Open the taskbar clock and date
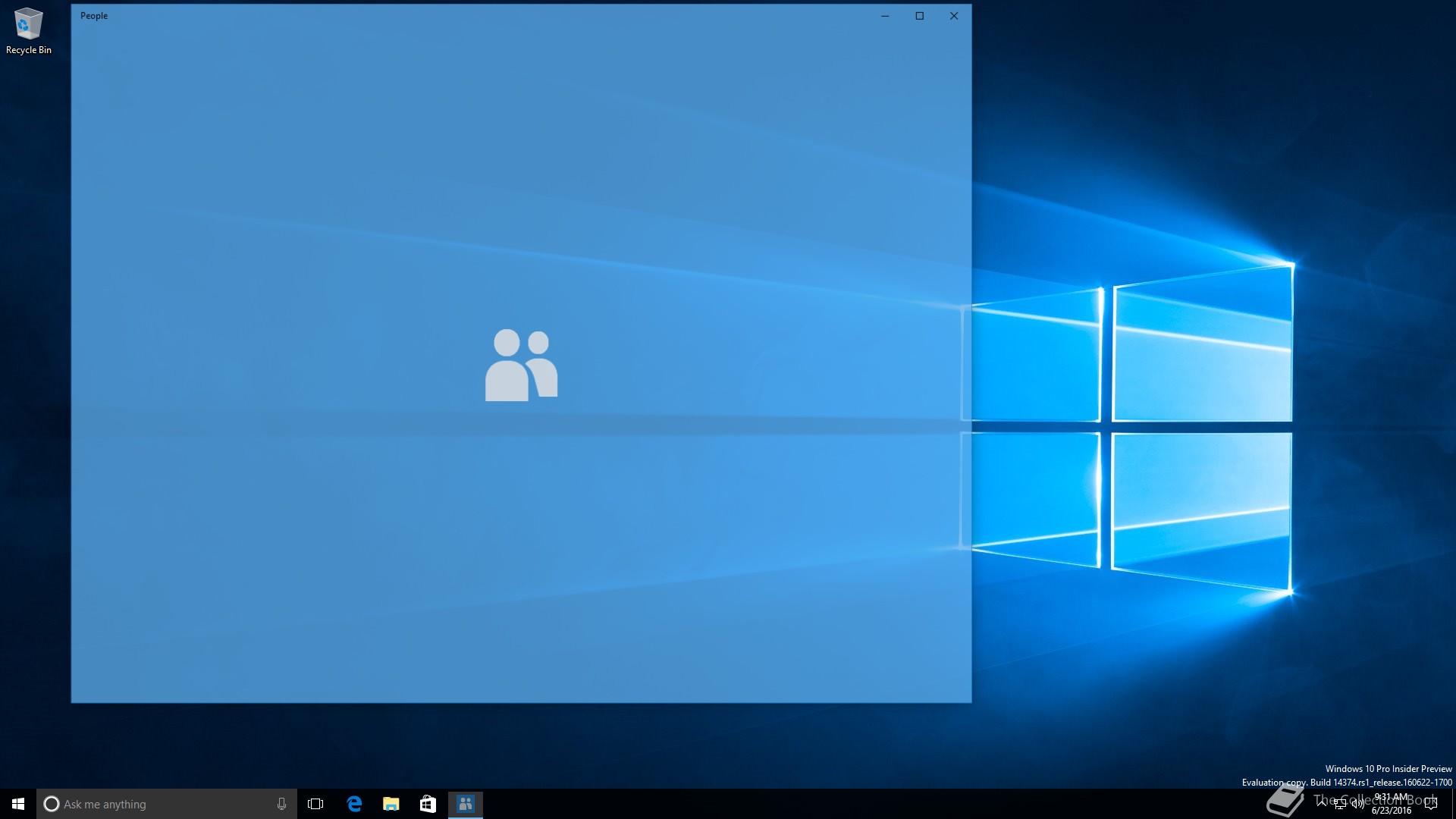 [1392, 804]
